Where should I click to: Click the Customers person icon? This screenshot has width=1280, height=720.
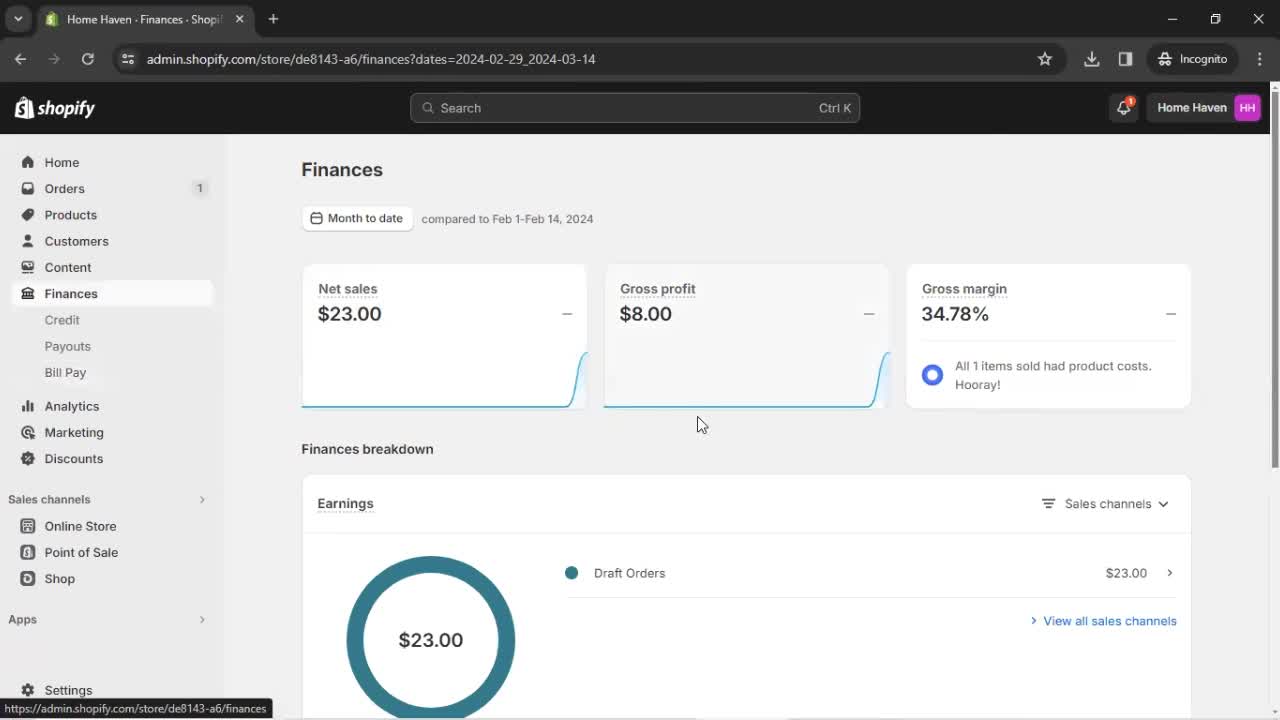click(x=27, y=241)
